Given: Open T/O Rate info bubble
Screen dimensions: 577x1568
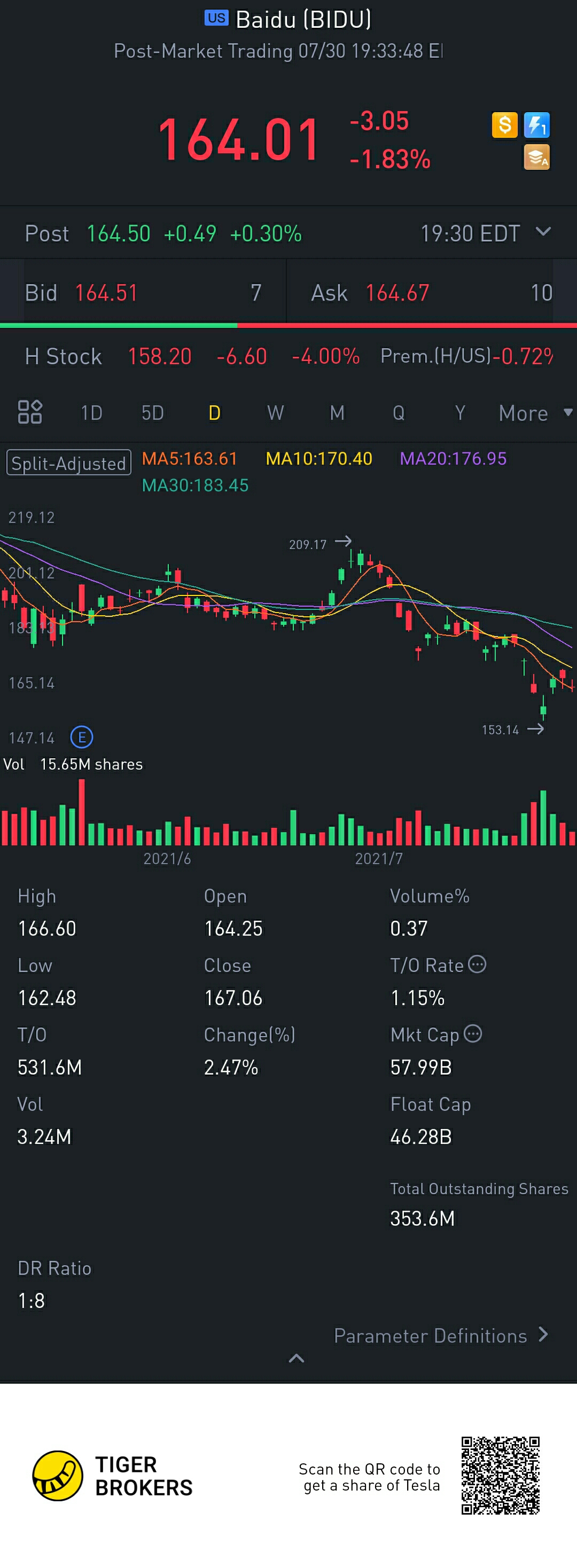Looking at the screenshot, I should click(477, 964).
